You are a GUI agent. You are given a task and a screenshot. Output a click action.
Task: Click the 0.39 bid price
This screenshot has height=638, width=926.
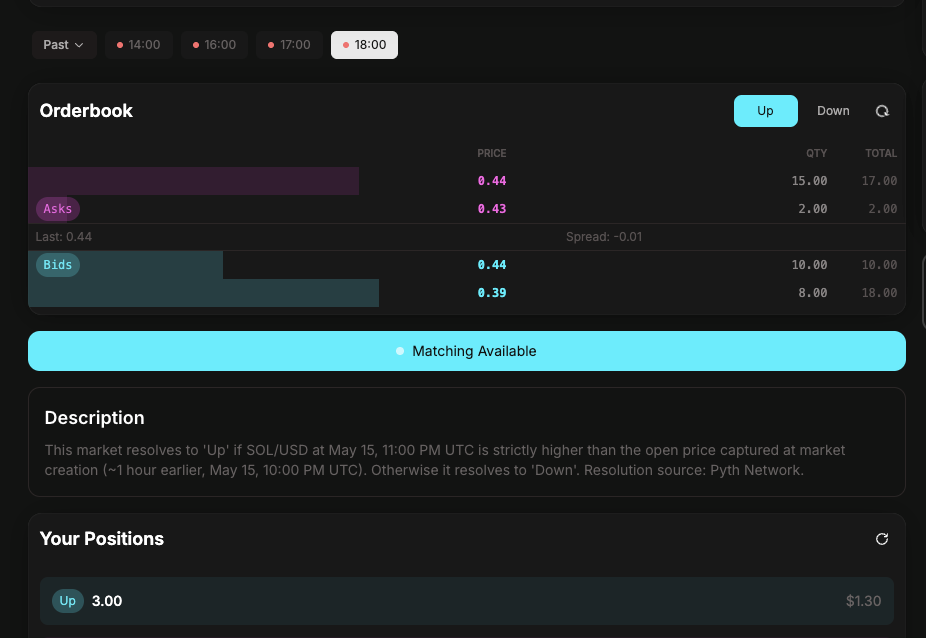(492, 292)
